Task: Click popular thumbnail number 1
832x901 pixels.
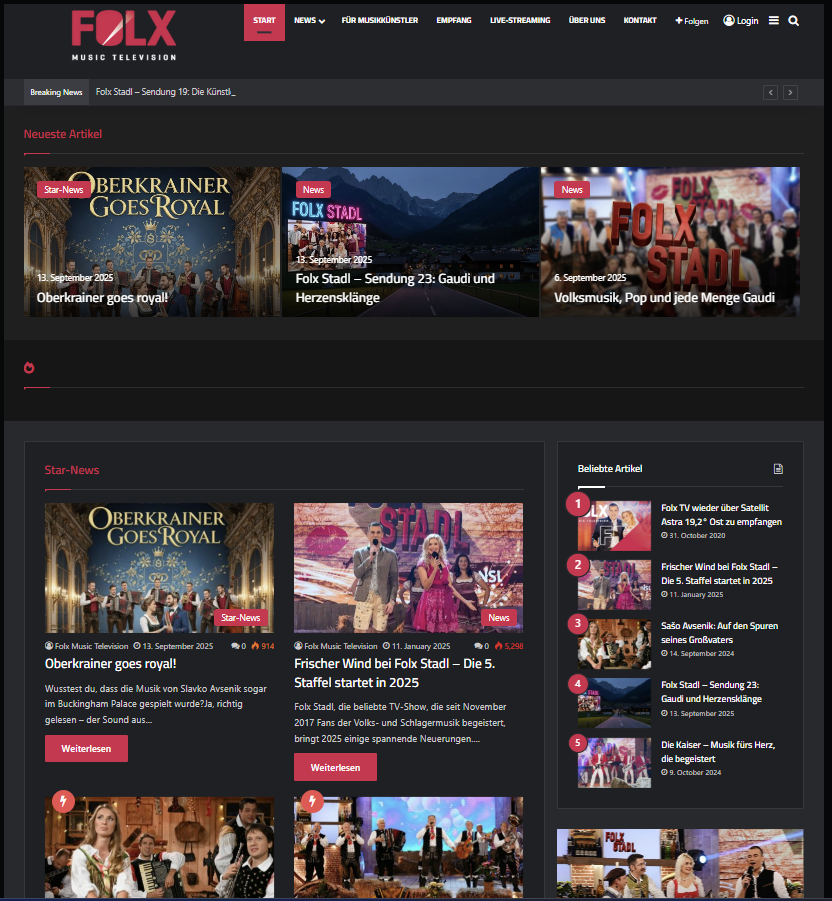Action: (x=614, y=526)
